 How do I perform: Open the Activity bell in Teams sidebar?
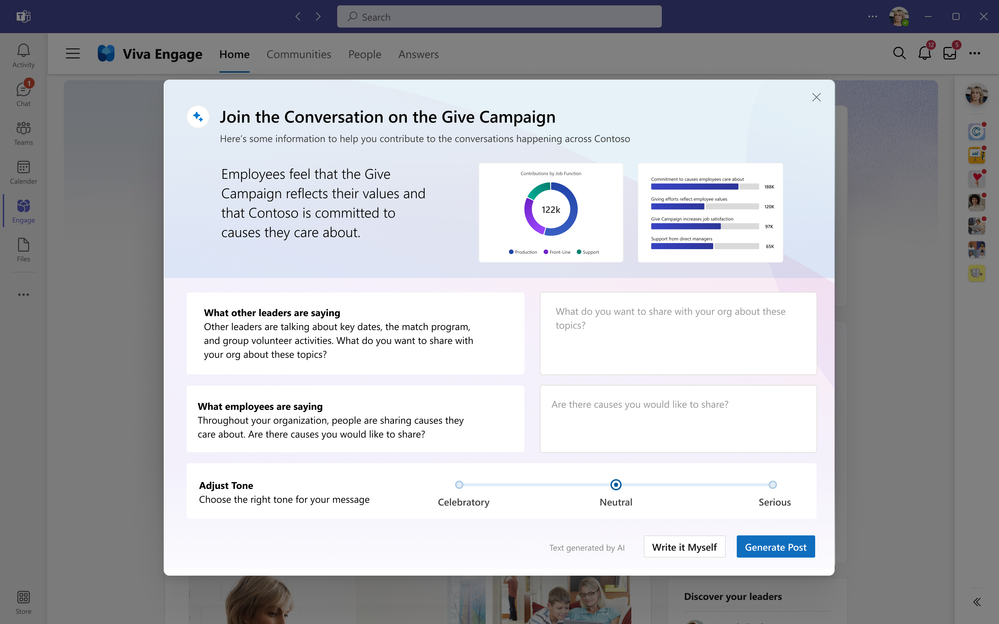click(23, 55)
